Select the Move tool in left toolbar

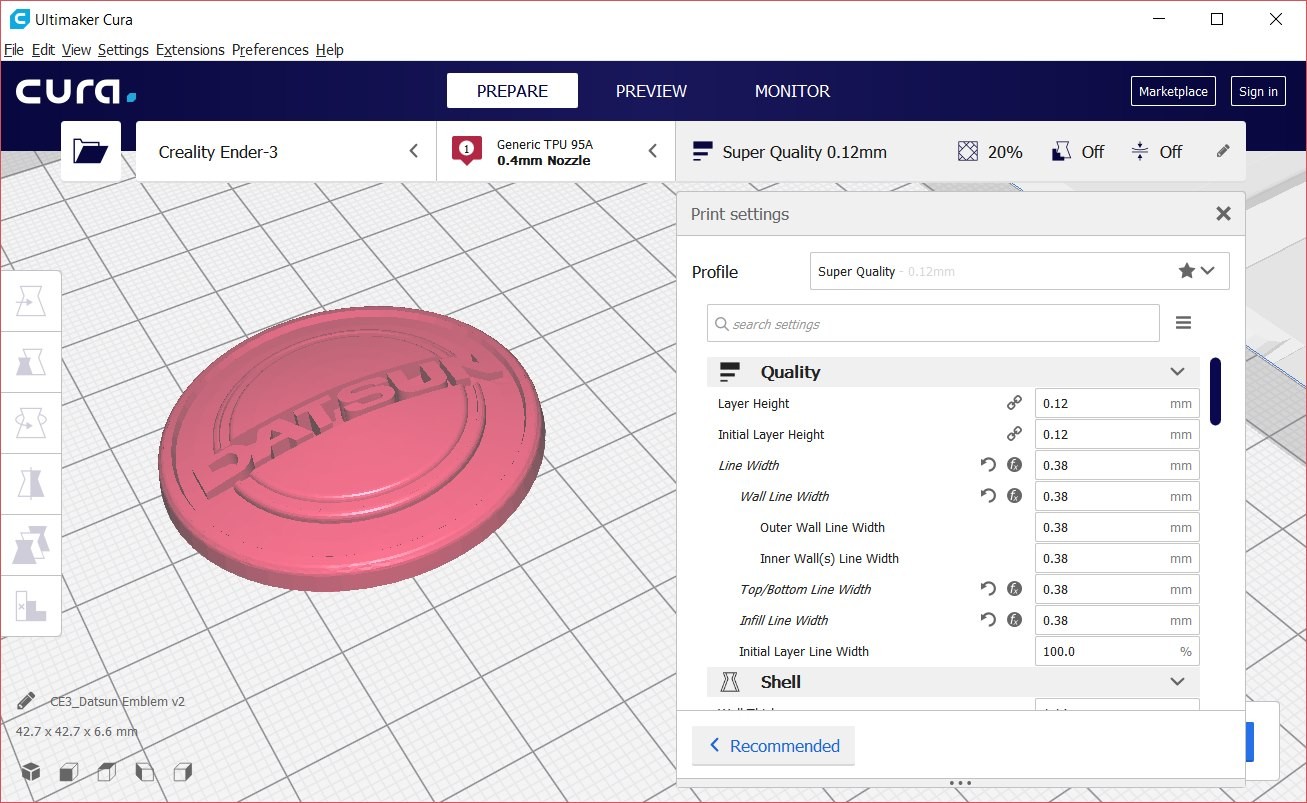pos(31,300)
